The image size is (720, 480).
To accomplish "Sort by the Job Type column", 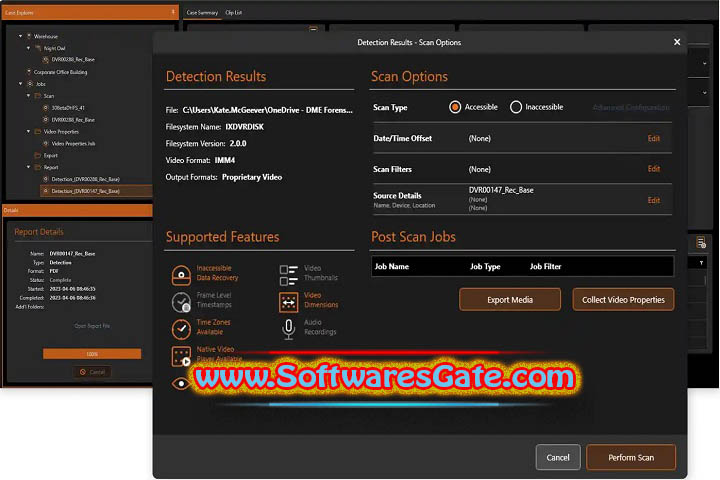I will point(485,266).
